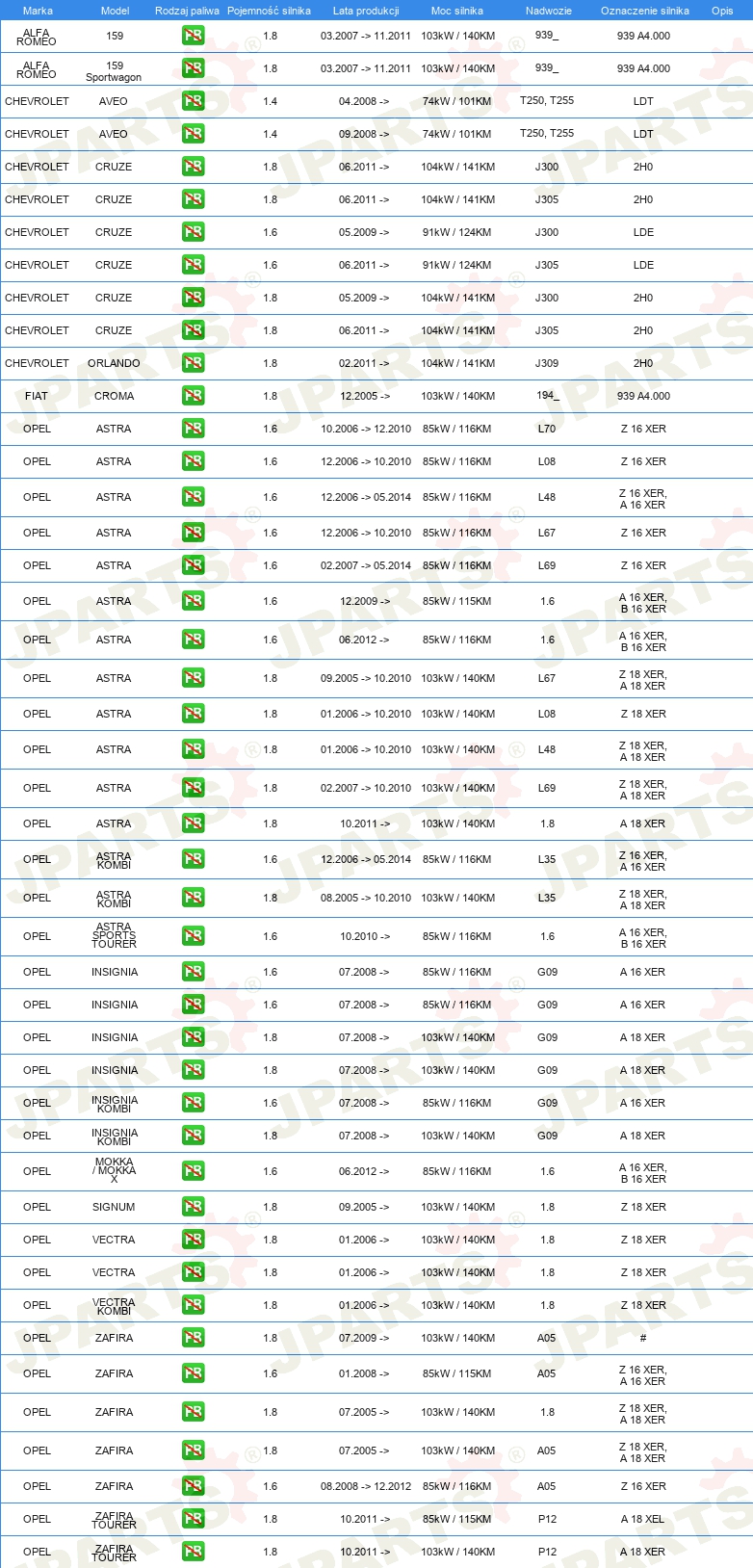Click fuel icon in Astra Sports Tourer row
This screenshot has height=1568, width=753.
pyautogui.click(x=193, y=936)
